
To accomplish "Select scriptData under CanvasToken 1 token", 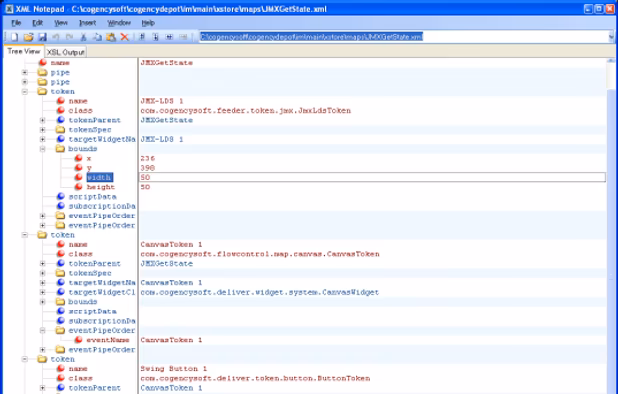I will [x=92, y=311].
